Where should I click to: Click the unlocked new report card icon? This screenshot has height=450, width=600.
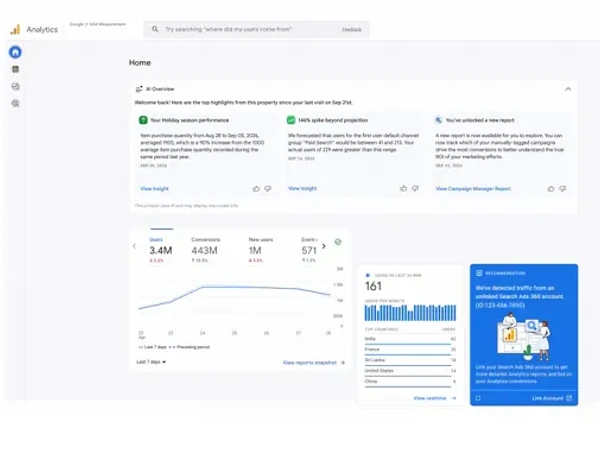pyautogui.click(x=438, y=120)
